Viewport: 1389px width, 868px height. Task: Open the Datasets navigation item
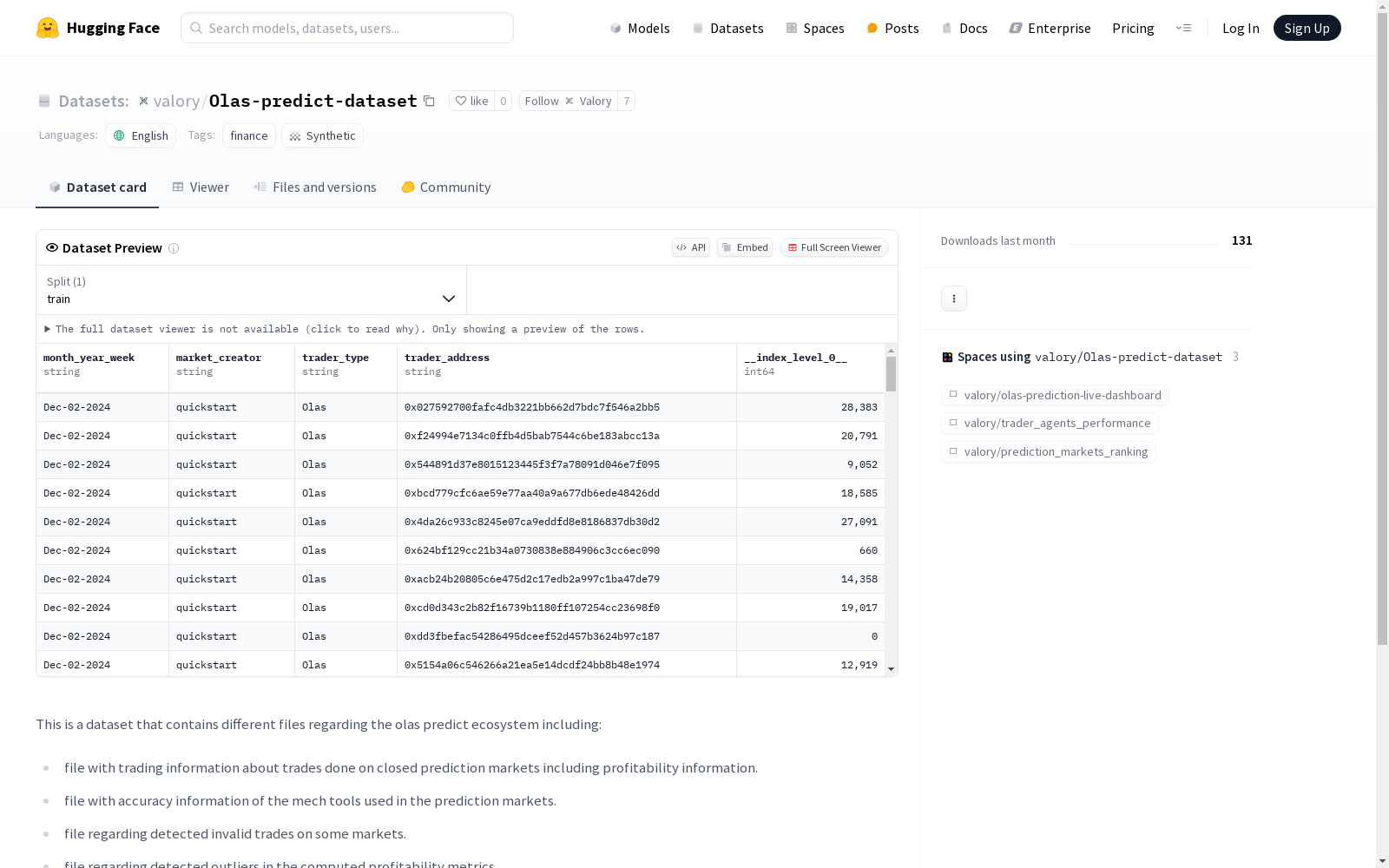(727, 28)
